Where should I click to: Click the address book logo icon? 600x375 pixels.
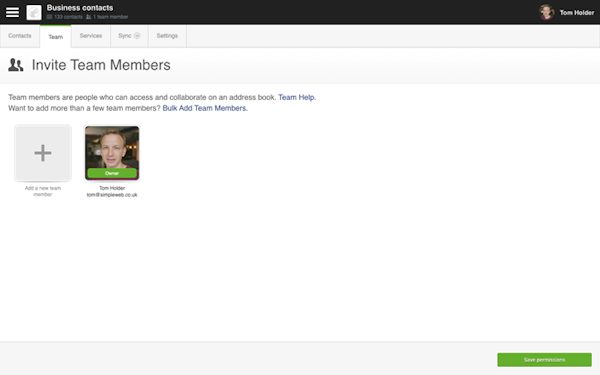pyautogui.click(x=34, y=12)
